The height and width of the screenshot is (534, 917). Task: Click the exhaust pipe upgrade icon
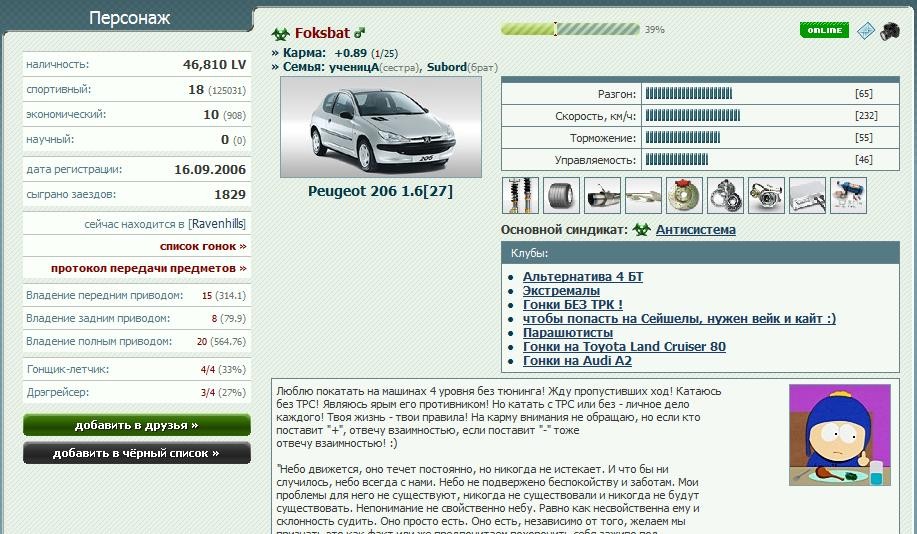[x=602, y=195]
